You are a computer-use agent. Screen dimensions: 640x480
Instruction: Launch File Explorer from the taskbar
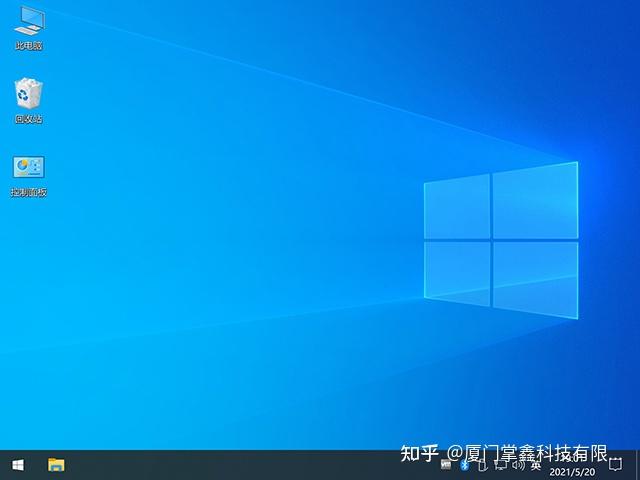click(x=56, y=465)
